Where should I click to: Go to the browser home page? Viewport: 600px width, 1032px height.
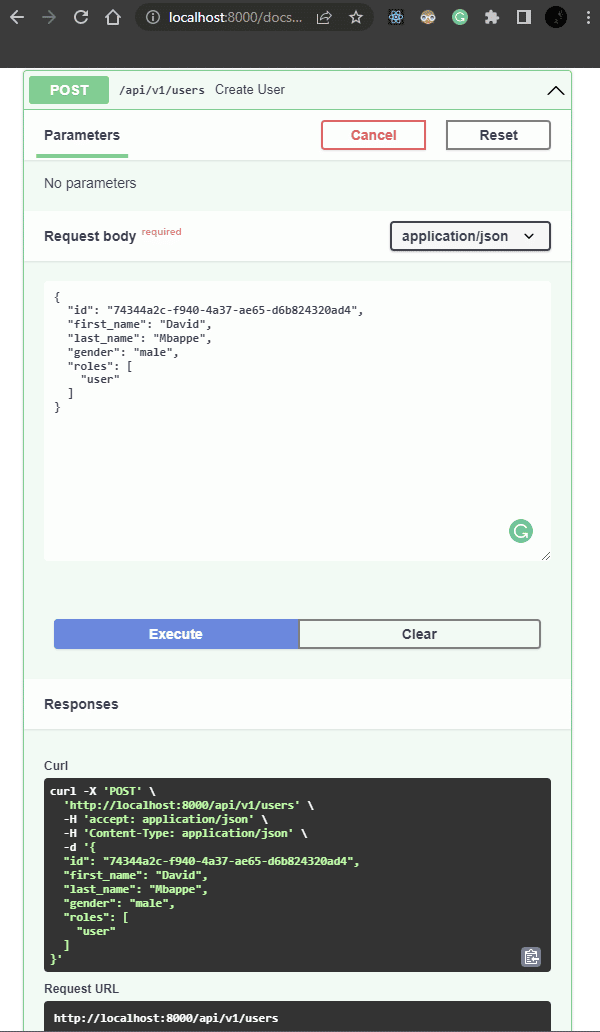point(111,17)
